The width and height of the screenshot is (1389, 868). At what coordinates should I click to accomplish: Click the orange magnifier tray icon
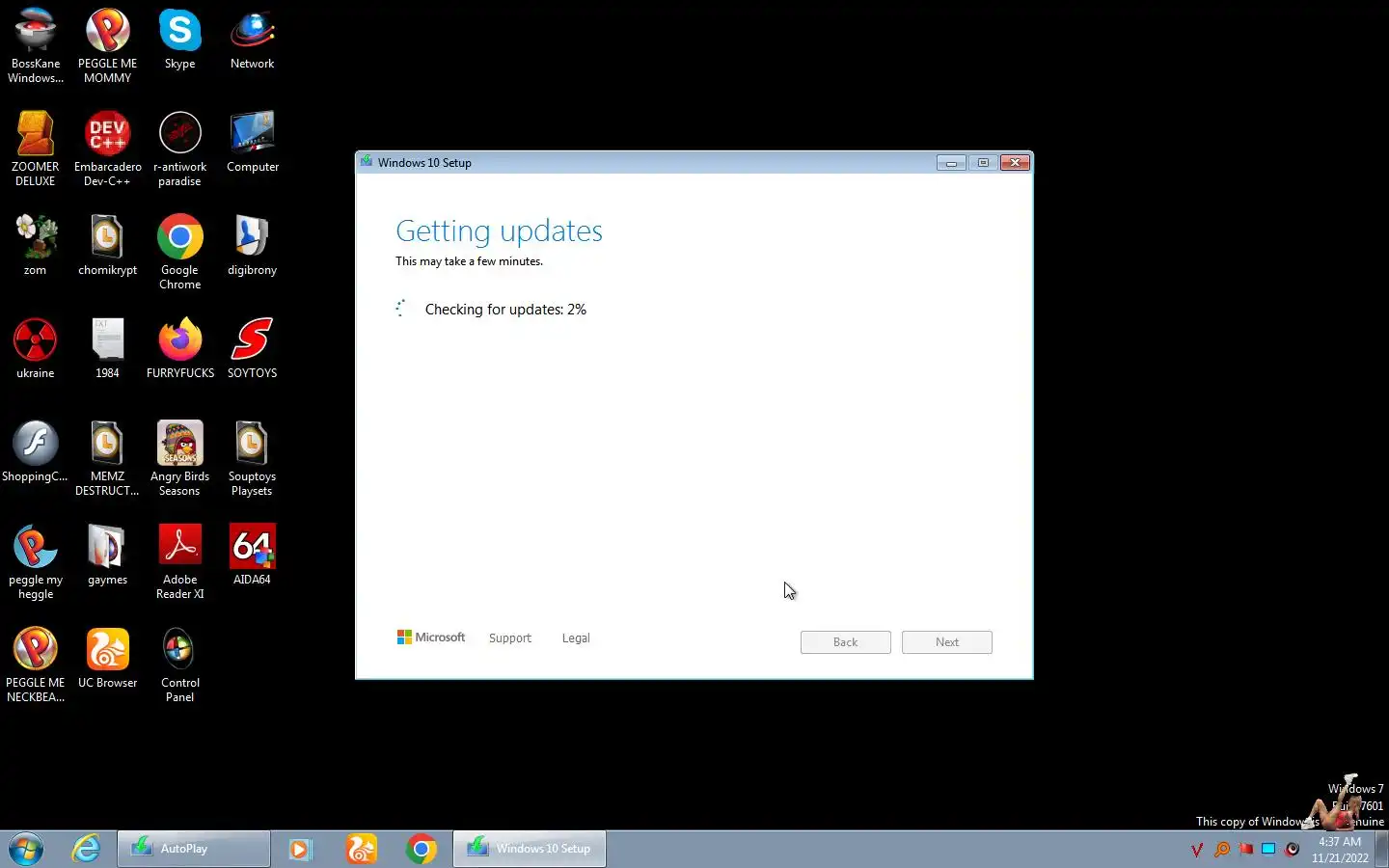tap(1221, 850)
